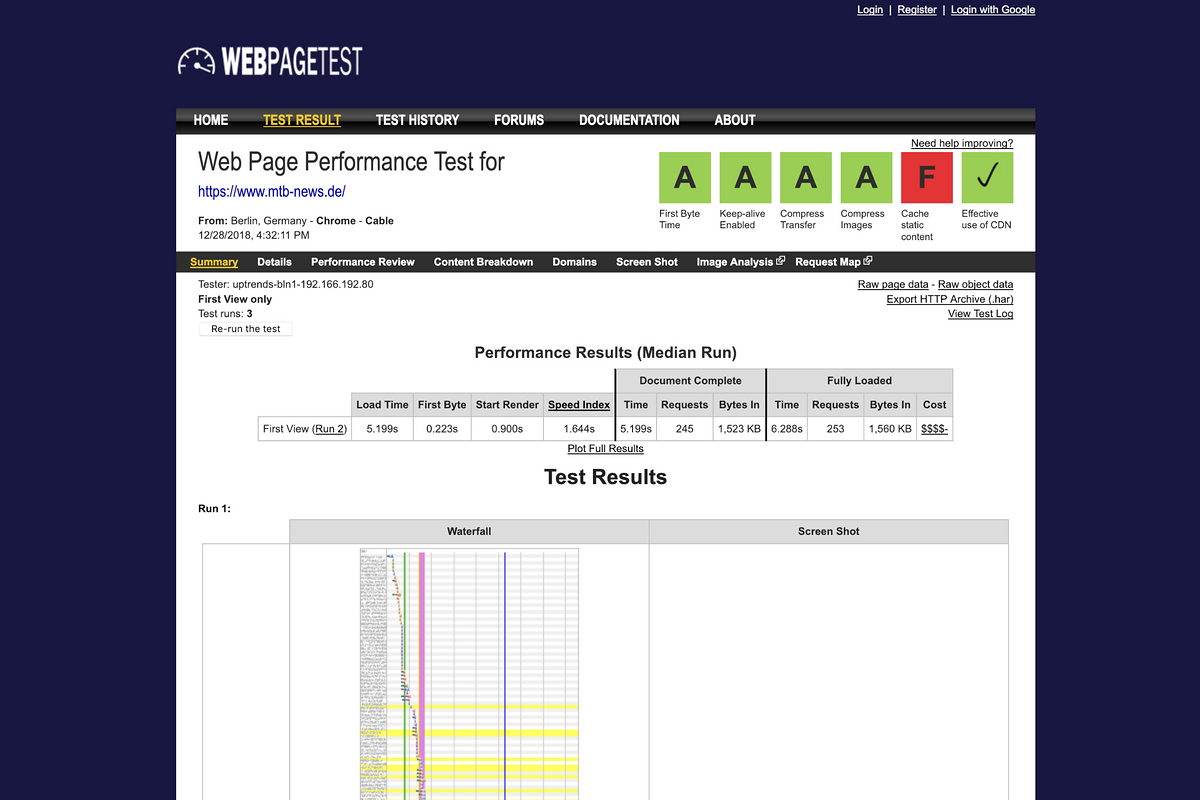1200x800 pixels.
Task: Switch to the Content Breakdown tab
Action: pyautogui.click(x=483, y=262)
